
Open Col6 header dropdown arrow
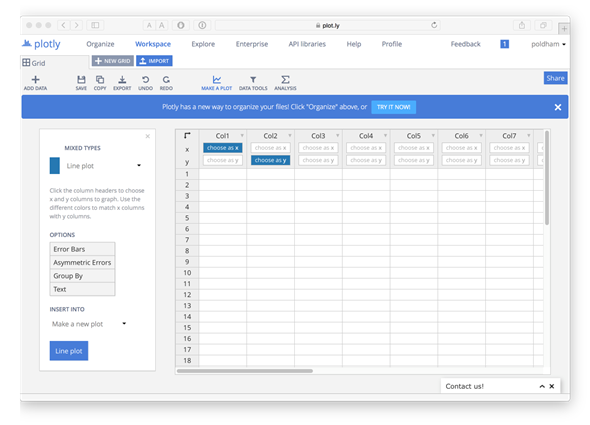[x=481, y=136]
